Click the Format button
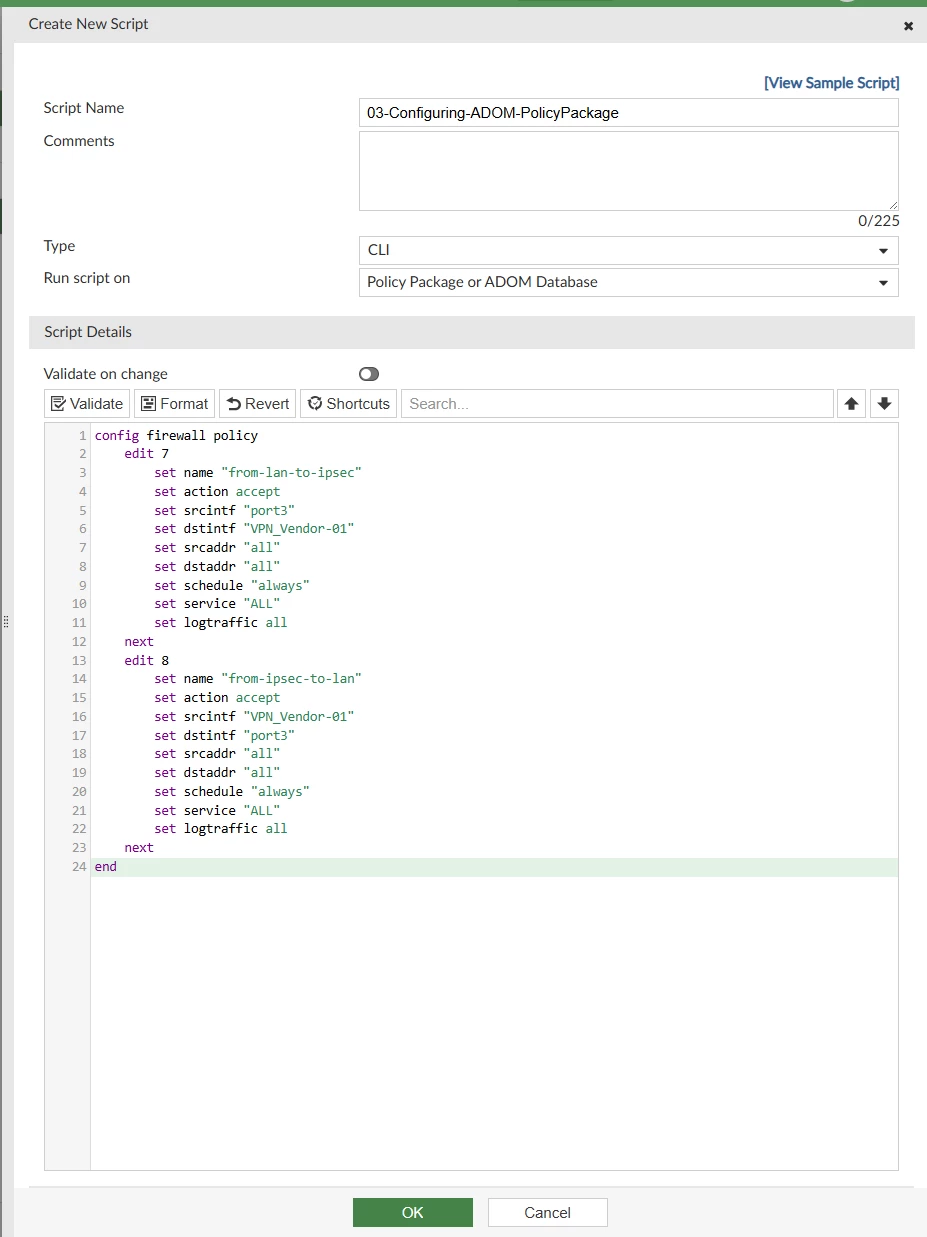The image size is (927, 1237). [174, 404]
